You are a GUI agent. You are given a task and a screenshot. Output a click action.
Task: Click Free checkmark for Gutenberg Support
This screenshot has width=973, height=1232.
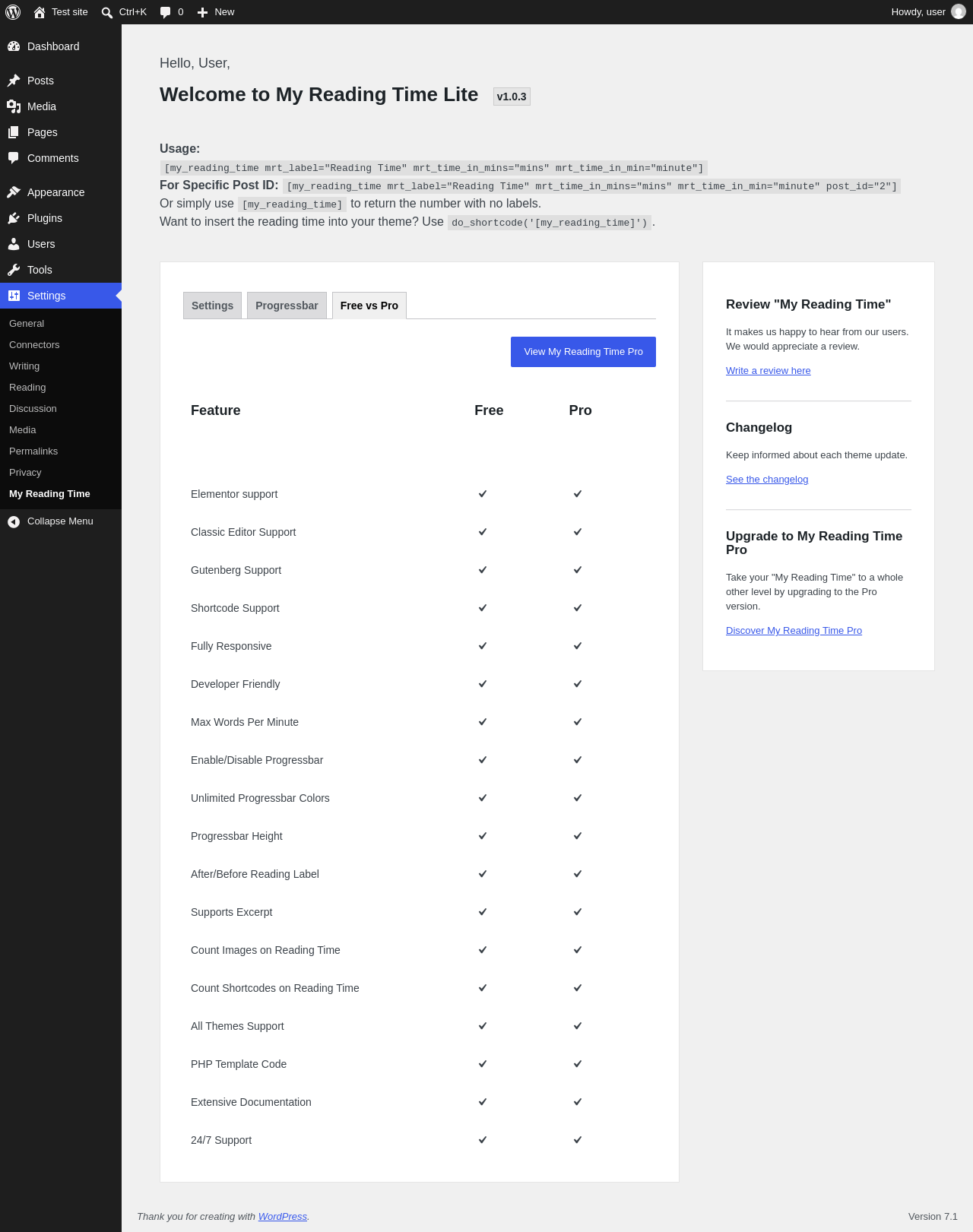pyautogui.click(x=483, y=570)
